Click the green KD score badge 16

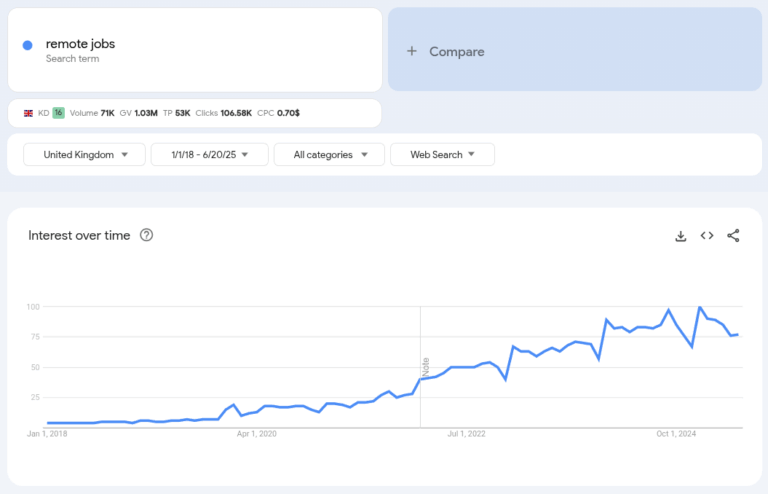coord(59,113)
